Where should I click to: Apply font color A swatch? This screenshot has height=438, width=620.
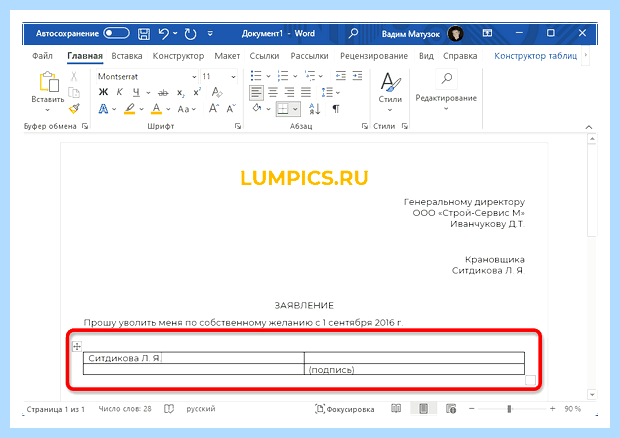pyautogui.click(x=157, y=109)
